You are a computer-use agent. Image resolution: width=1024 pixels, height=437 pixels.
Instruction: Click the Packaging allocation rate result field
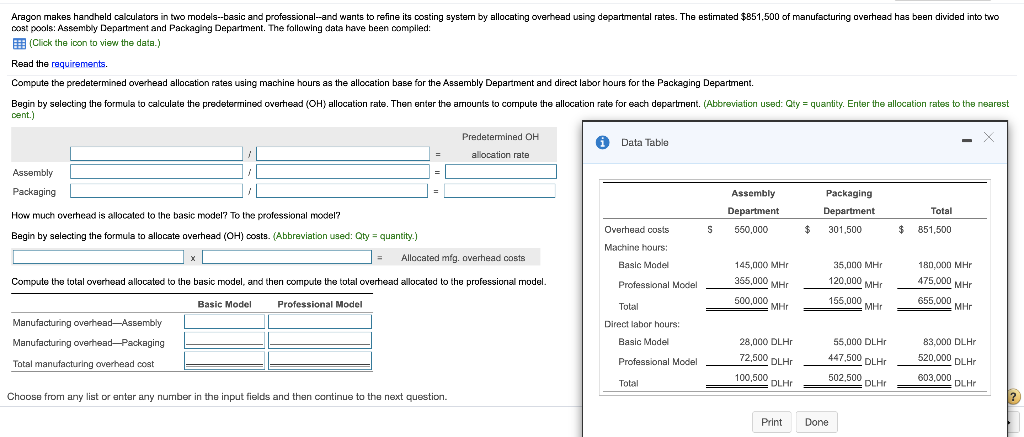[x=501, y=191]
